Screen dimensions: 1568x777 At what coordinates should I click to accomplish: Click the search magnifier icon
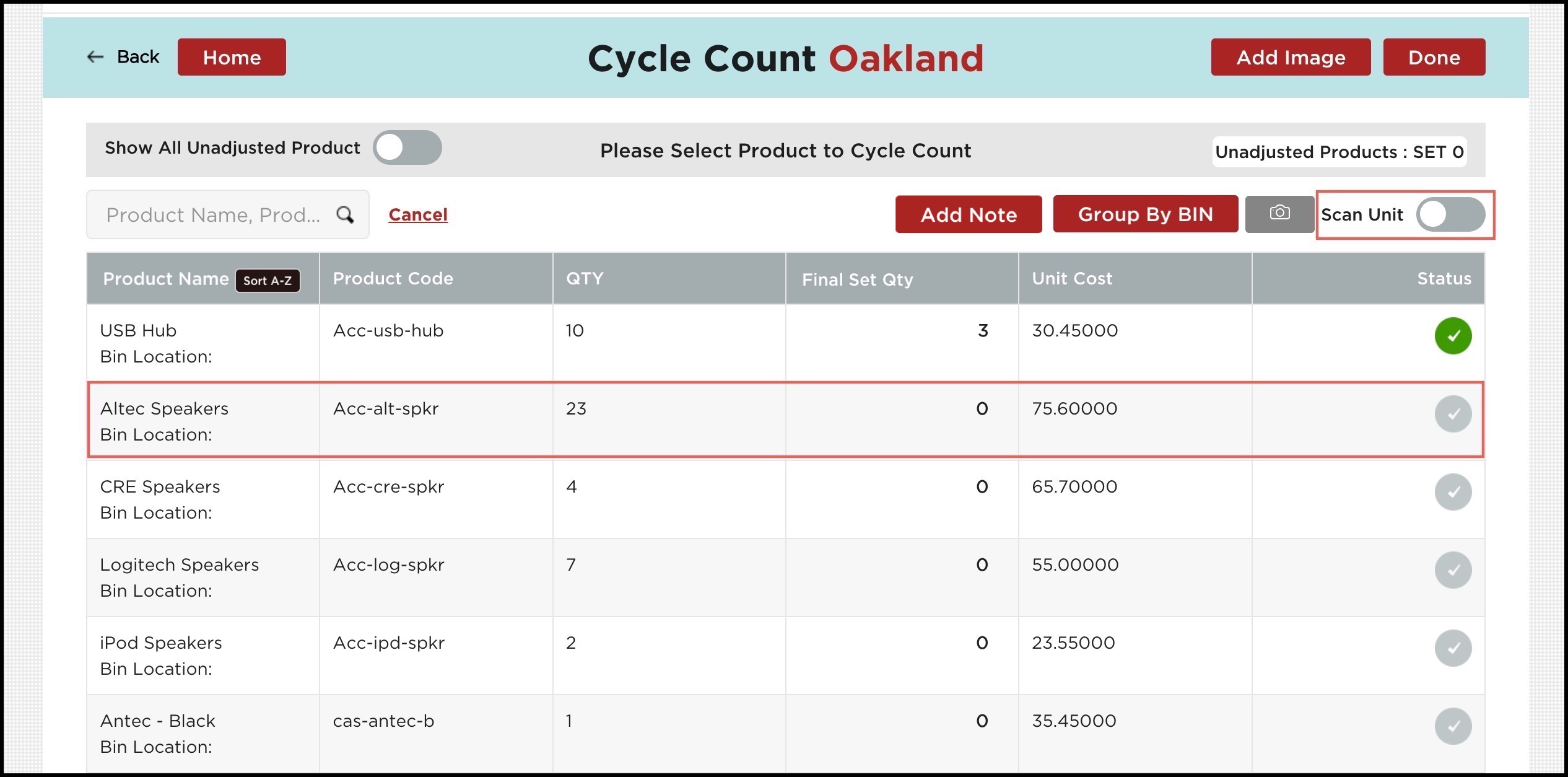345,215
